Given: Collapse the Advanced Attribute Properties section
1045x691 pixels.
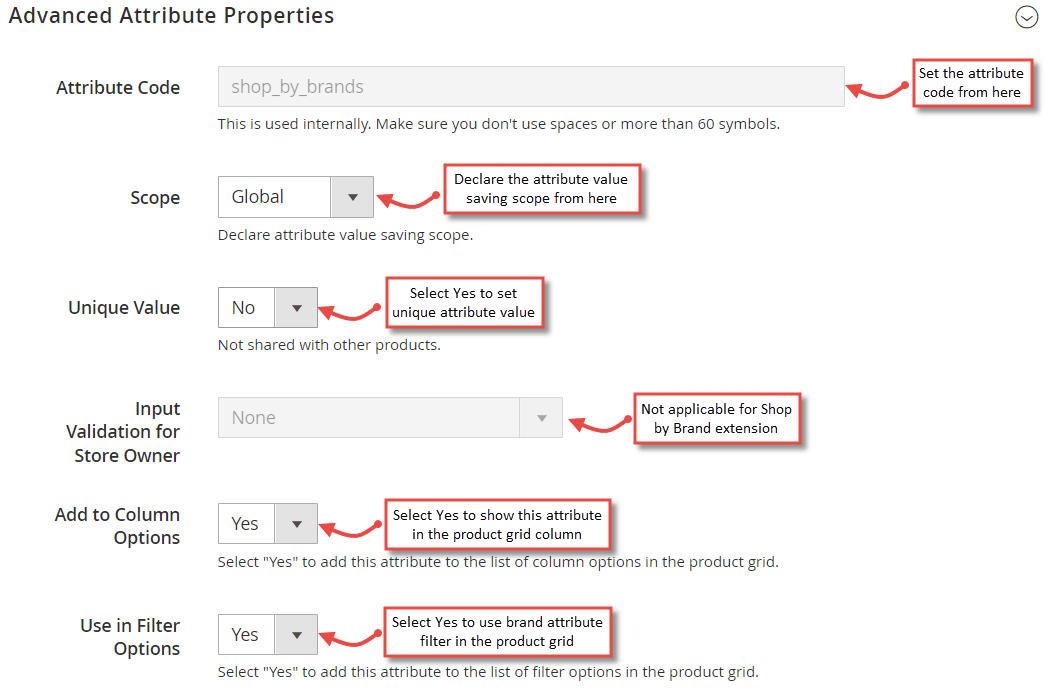Looking at the screenshot, I should (x=1026, y=17).
